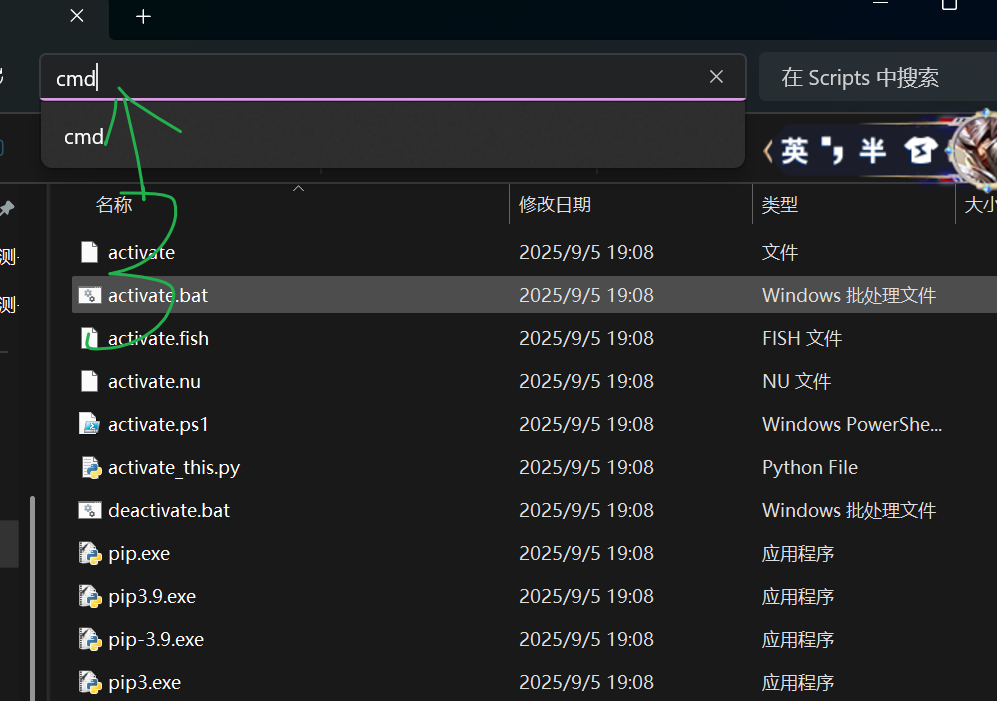Select the activate file name
The height and width of the screenshot is (701, 997).
[141, 253]
